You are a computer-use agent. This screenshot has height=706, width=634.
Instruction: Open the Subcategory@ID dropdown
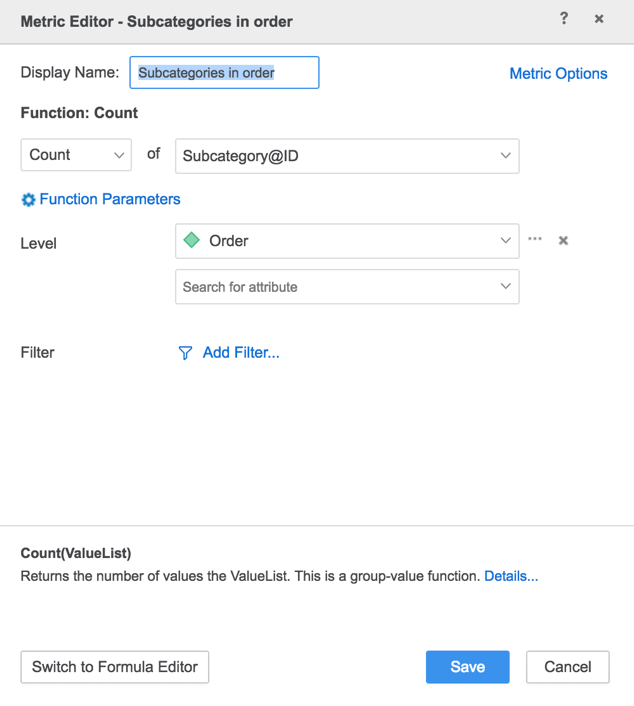point(347,156)
